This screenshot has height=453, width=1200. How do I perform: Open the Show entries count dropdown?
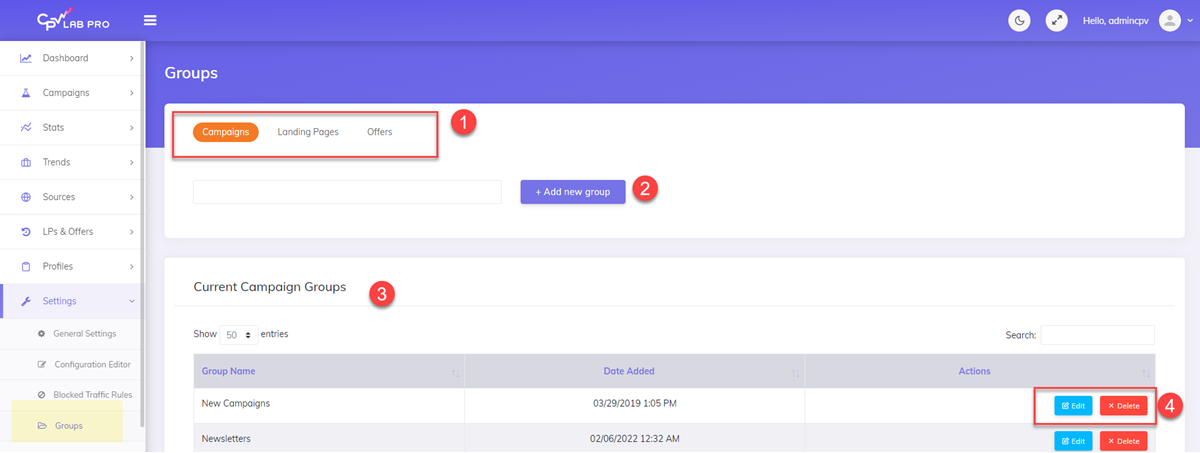click(238, 335)
